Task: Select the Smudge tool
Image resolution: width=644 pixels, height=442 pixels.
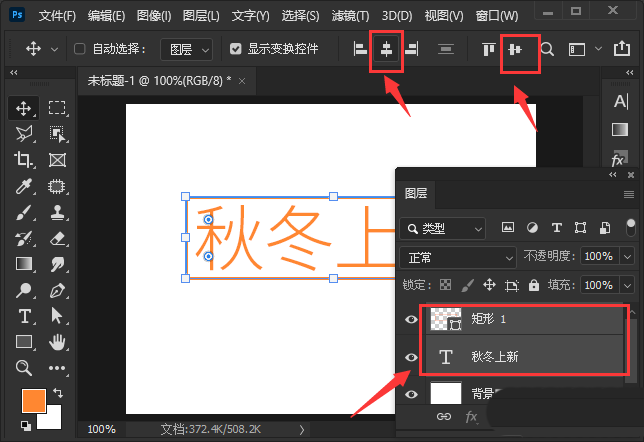Action: click(x=58, y=265)
